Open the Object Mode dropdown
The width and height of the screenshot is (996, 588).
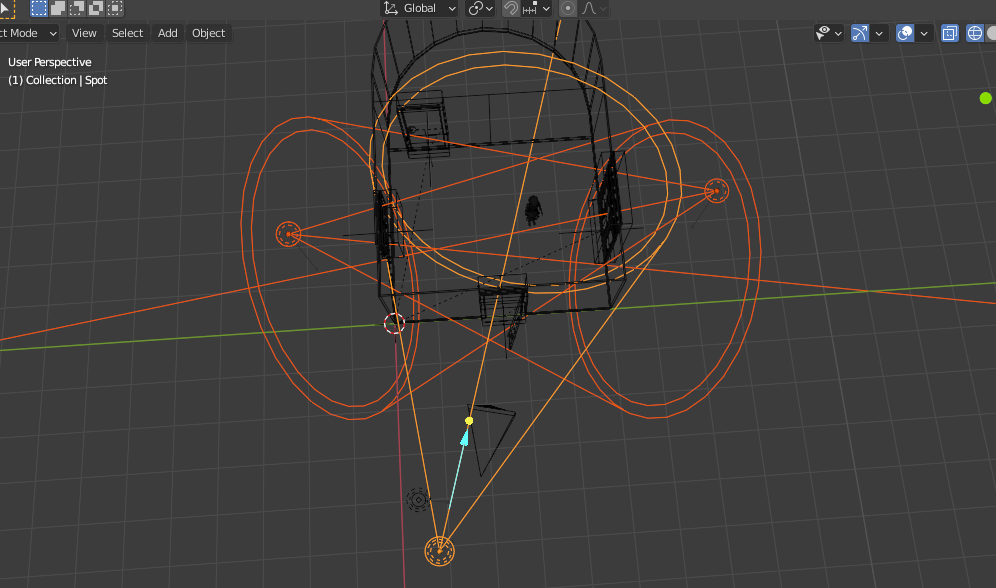tap(29, 33)
